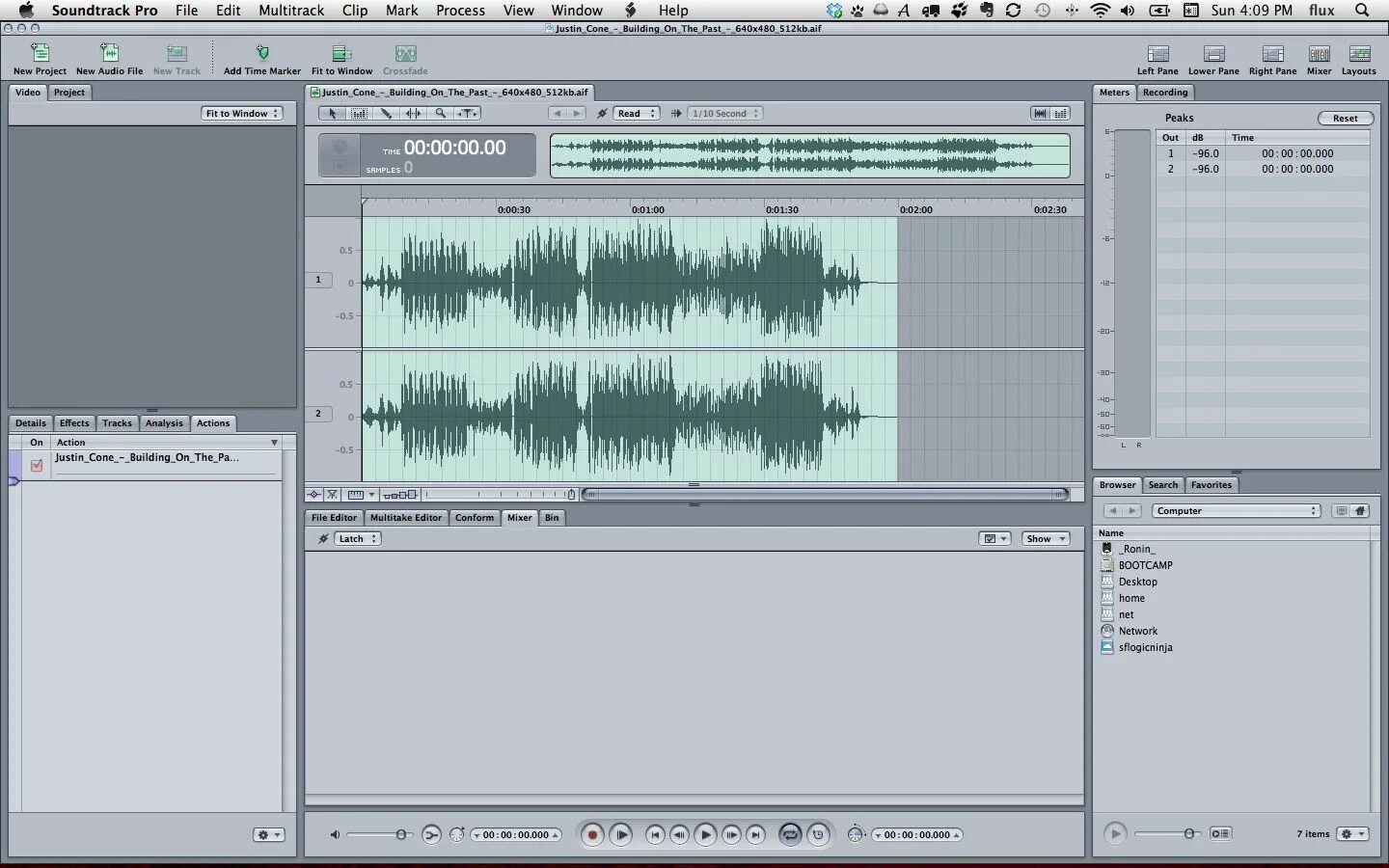This screenshot has width=1389, height=868.
Task: Click the record button in transport
Action: (592, 835)
